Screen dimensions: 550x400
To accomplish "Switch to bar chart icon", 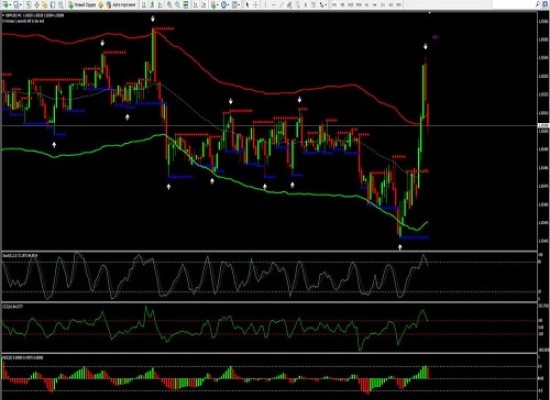I will tap(143, 5).
